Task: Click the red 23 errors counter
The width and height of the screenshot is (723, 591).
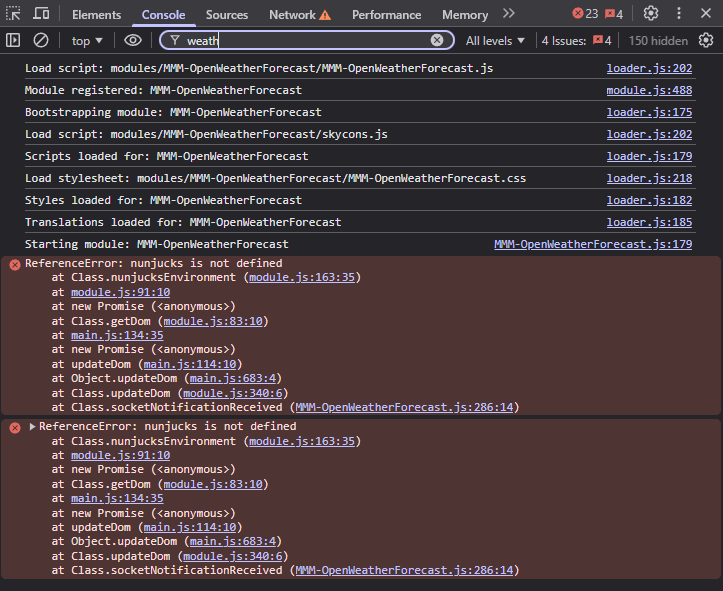Action: pos(585,14)
